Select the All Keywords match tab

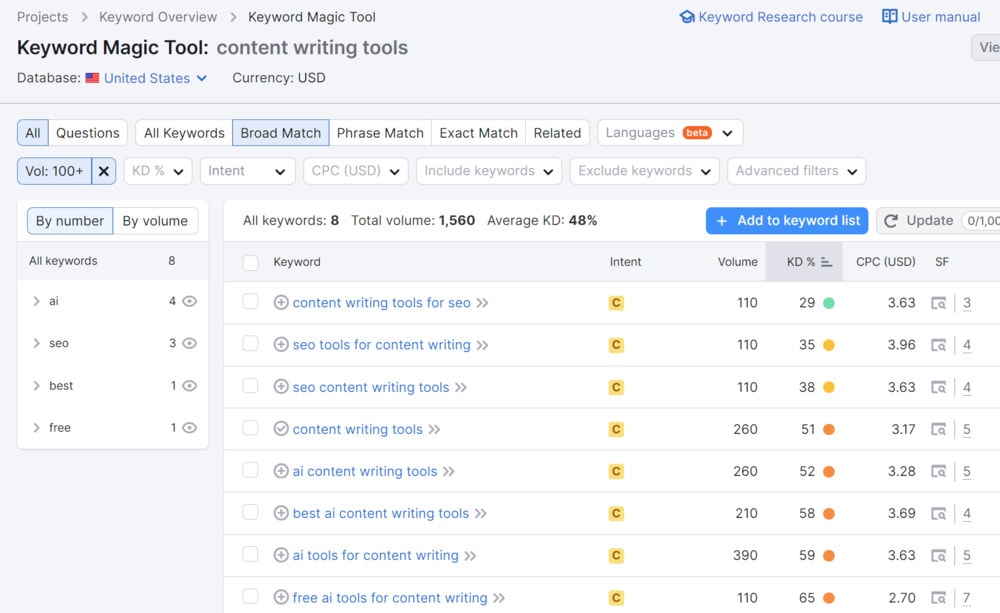tap(184, 133)
